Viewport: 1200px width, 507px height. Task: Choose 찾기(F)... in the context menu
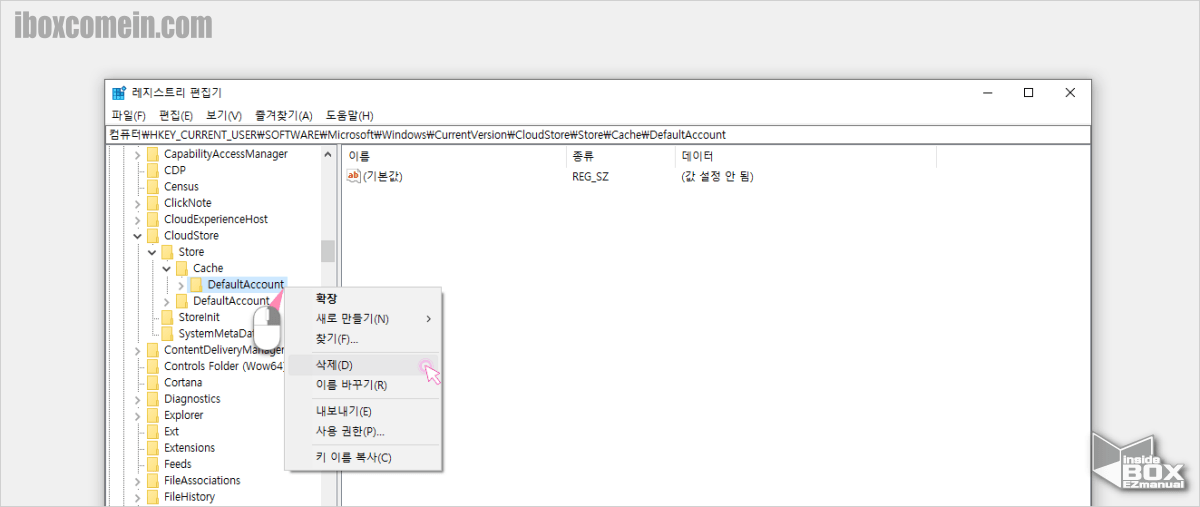[x=363, y=339]
